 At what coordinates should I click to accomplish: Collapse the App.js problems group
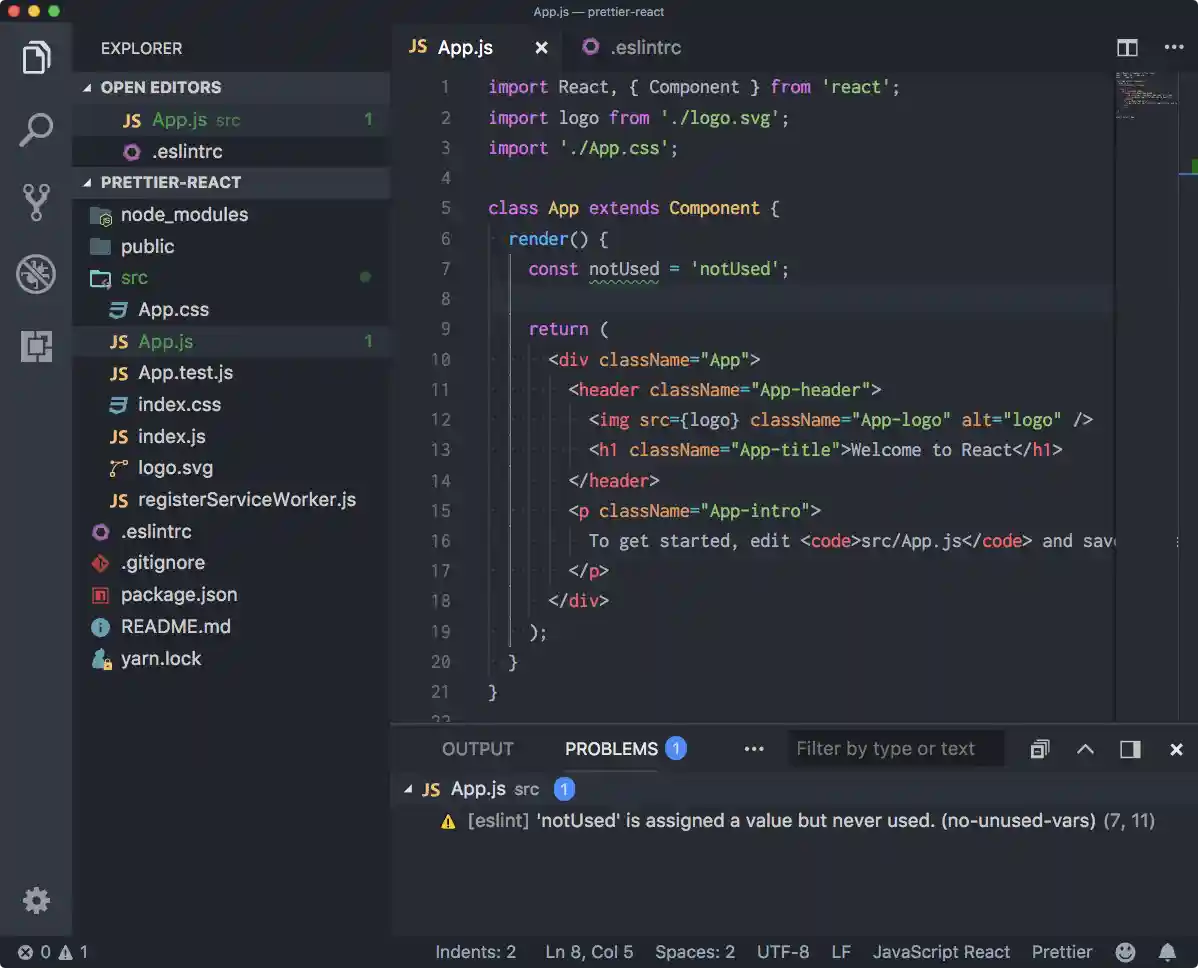[x=408, y=789]
